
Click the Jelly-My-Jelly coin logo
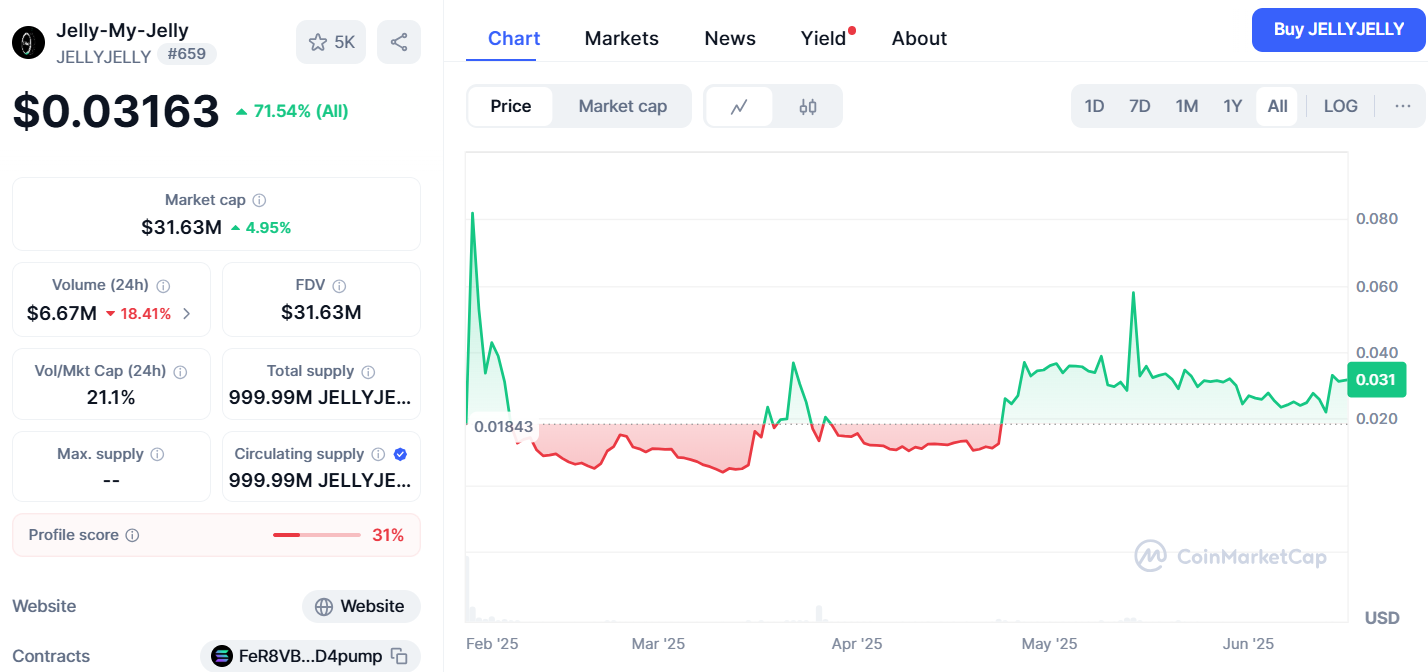(28, 42)
